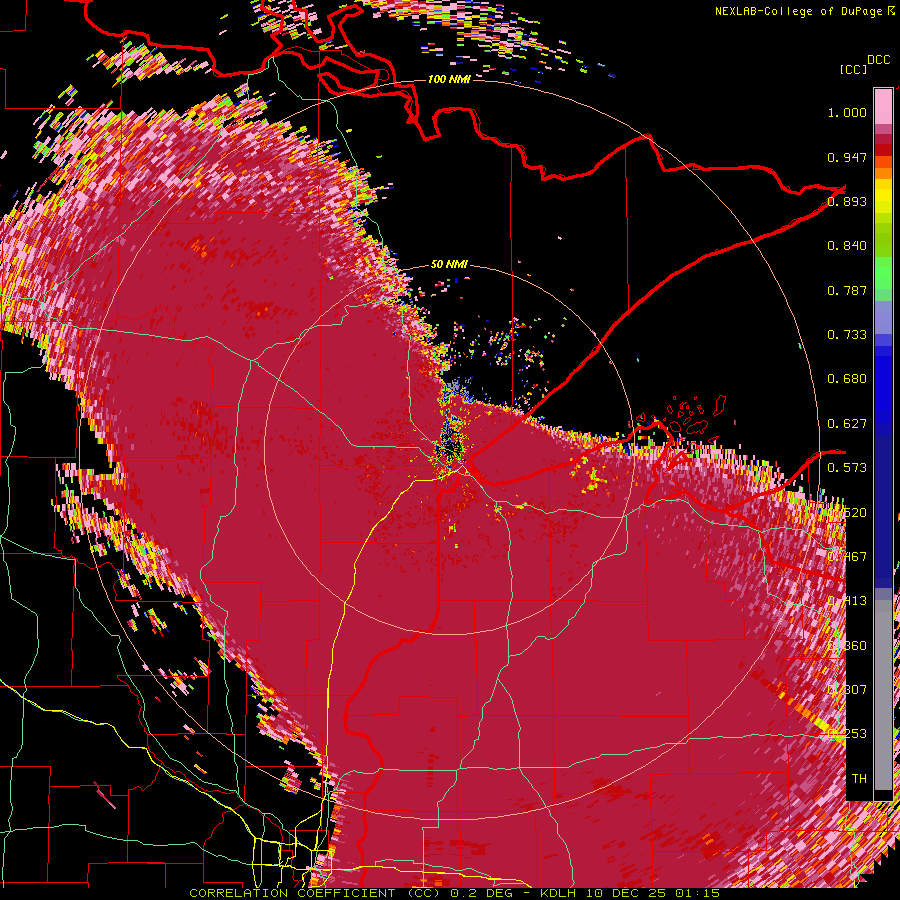
Task: Select the 0.627 scale value
Action: (847, 424)
